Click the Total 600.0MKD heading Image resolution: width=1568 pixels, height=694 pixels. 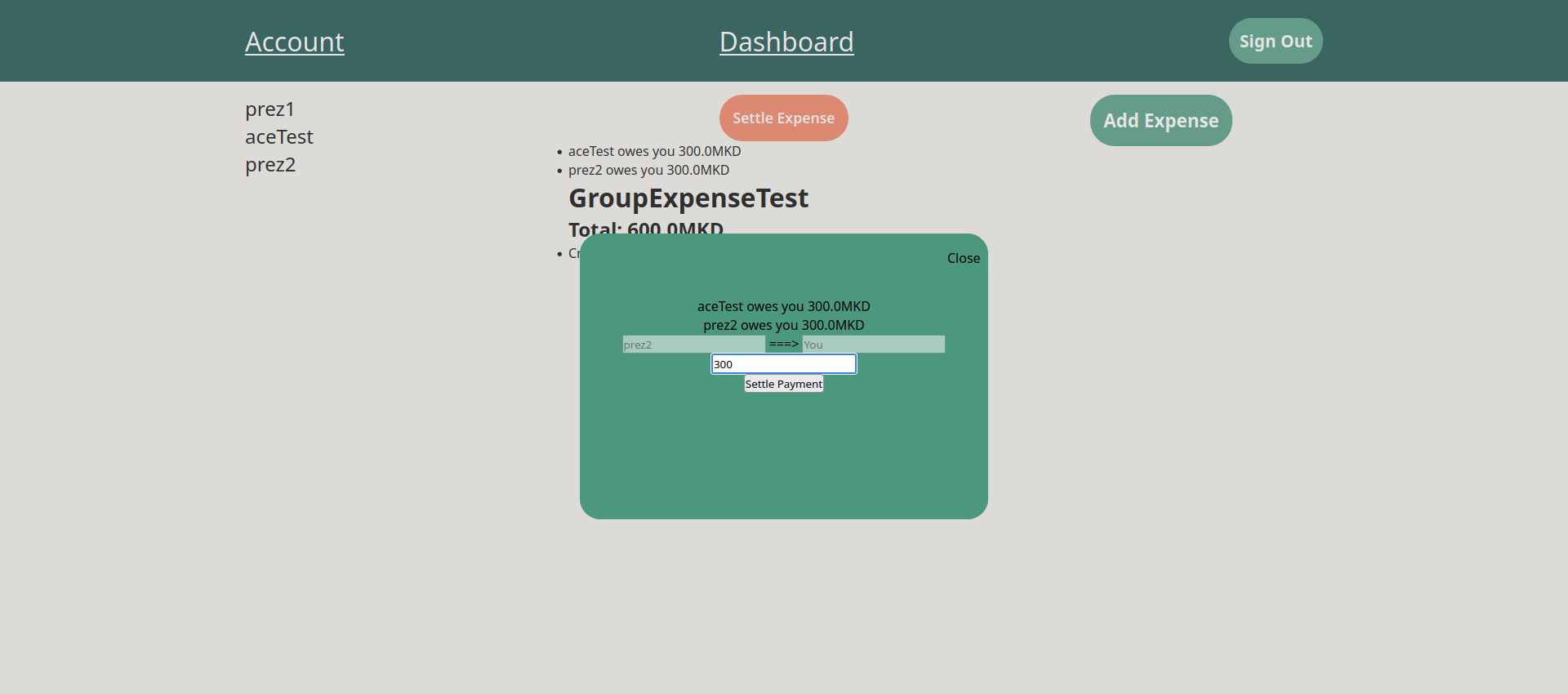[645, 227]
